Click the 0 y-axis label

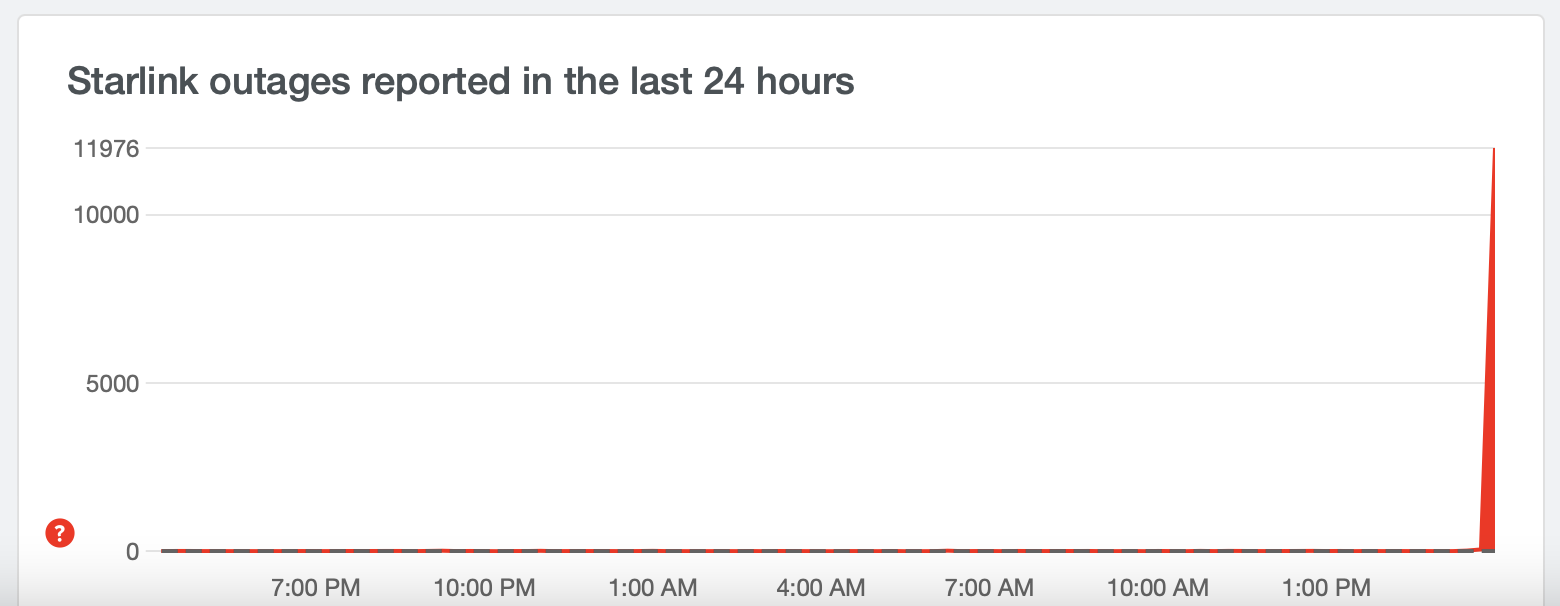tap(132, 551)
